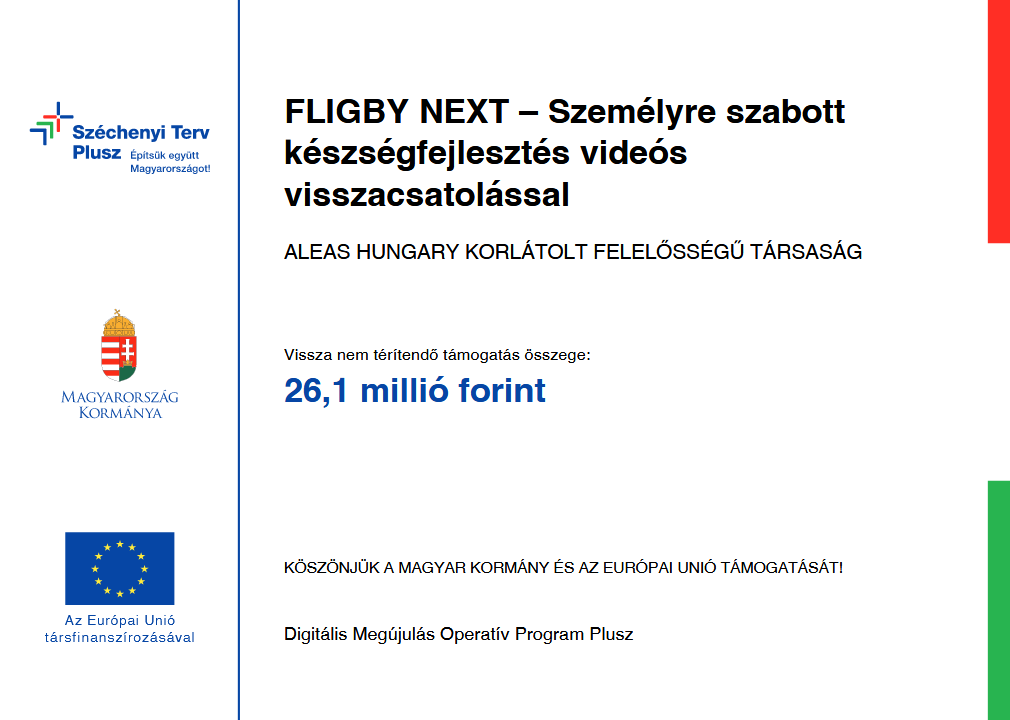
Task: Click the red stripe on the right edge
Action: 998,120
